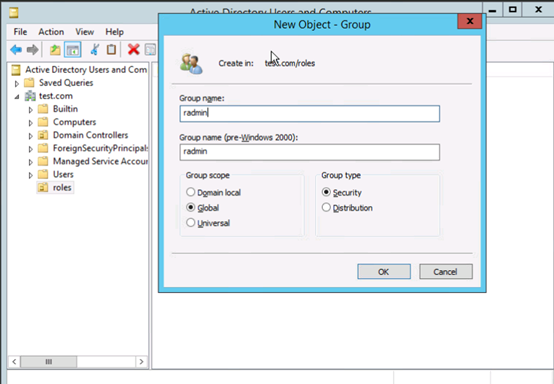The height and width of the screenshot is (384, 554).
Task: Click the Builtin folder icon
Action: (43, 109)
